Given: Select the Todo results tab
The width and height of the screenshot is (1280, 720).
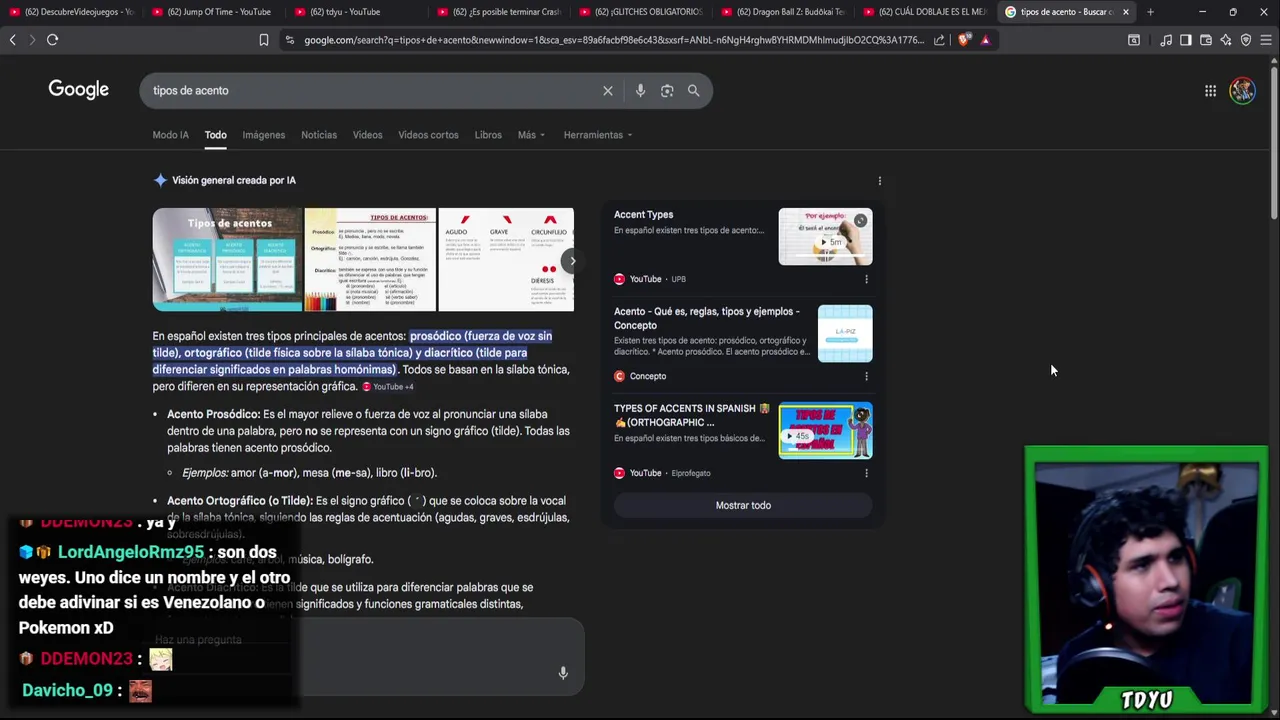Looking at the screenshot, I should pos(215,135).
